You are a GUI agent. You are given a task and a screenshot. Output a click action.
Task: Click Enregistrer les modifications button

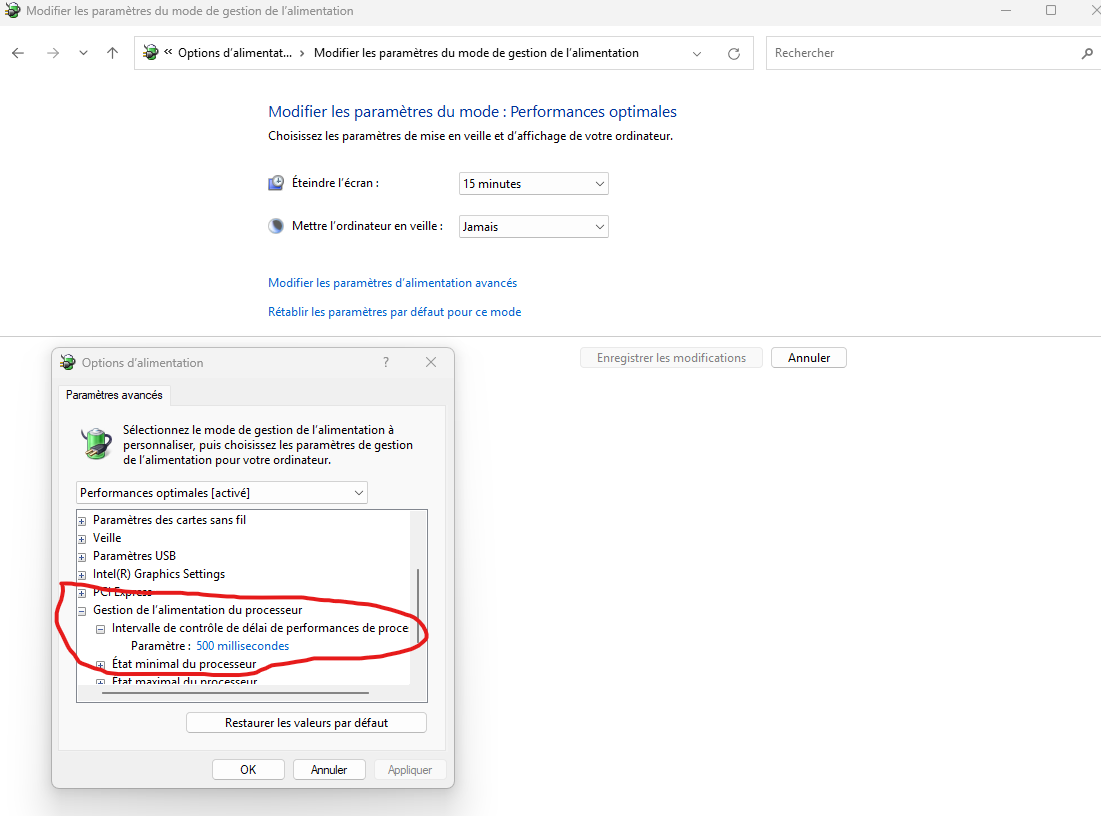pyautogui.click(x=671, y=358)
